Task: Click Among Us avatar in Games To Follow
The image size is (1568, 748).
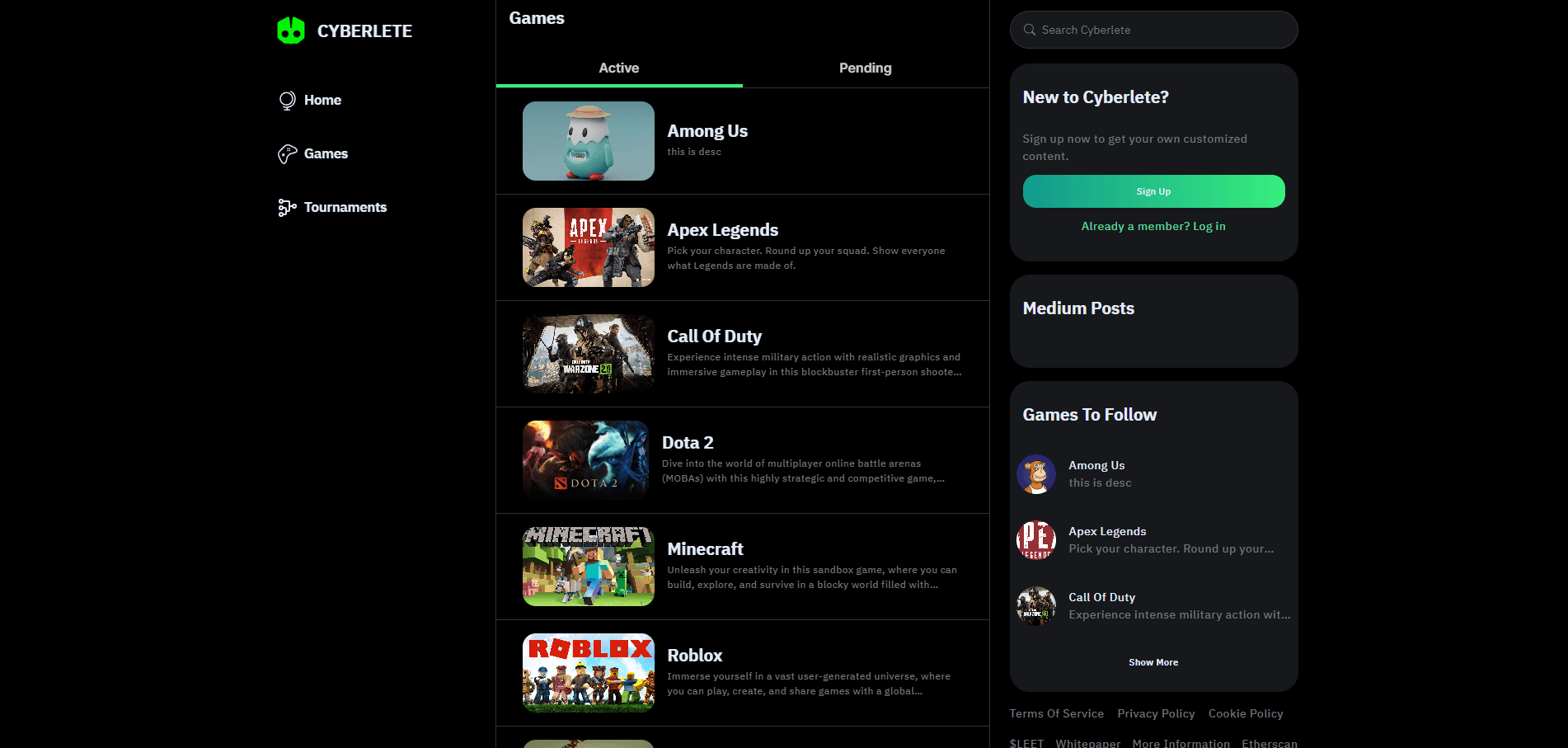Action: point(1036,474)
